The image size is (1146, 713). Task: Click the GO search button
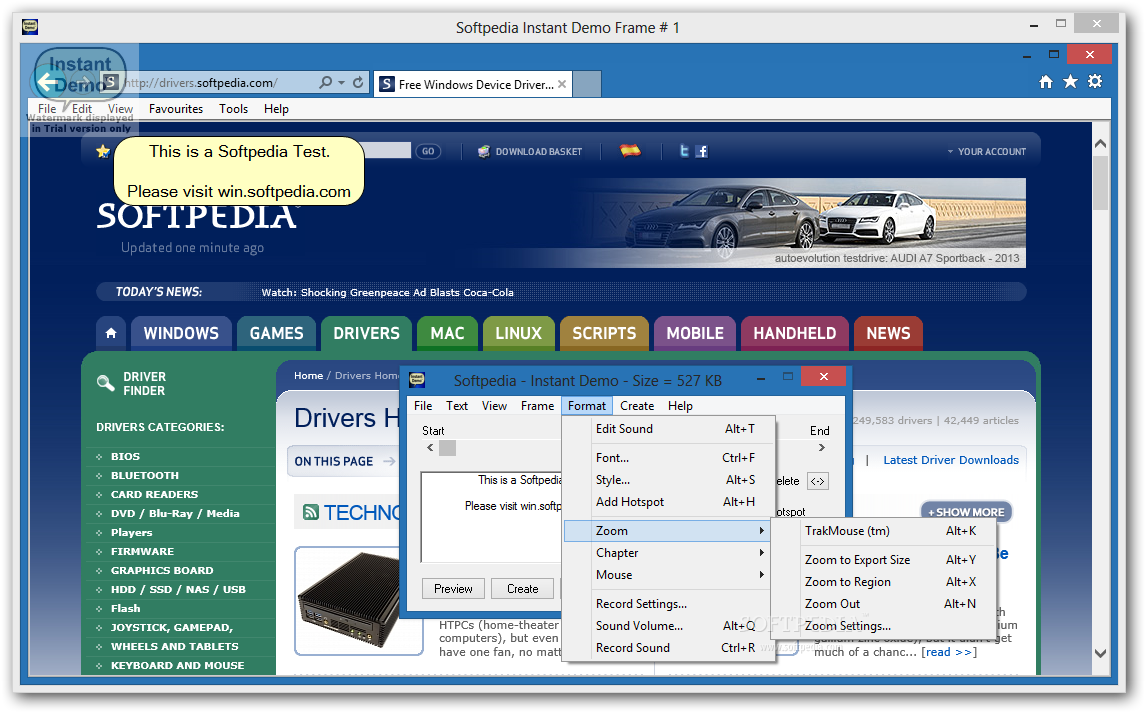[x=428, y=151]
